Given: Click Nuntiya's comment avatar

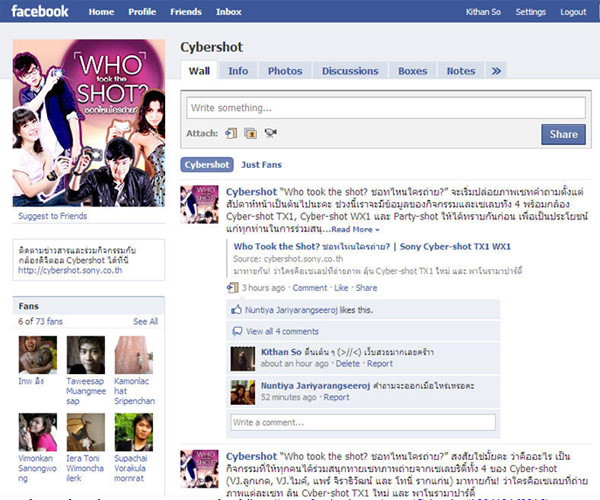Looking at the screenshot, I should click(243, 393).
